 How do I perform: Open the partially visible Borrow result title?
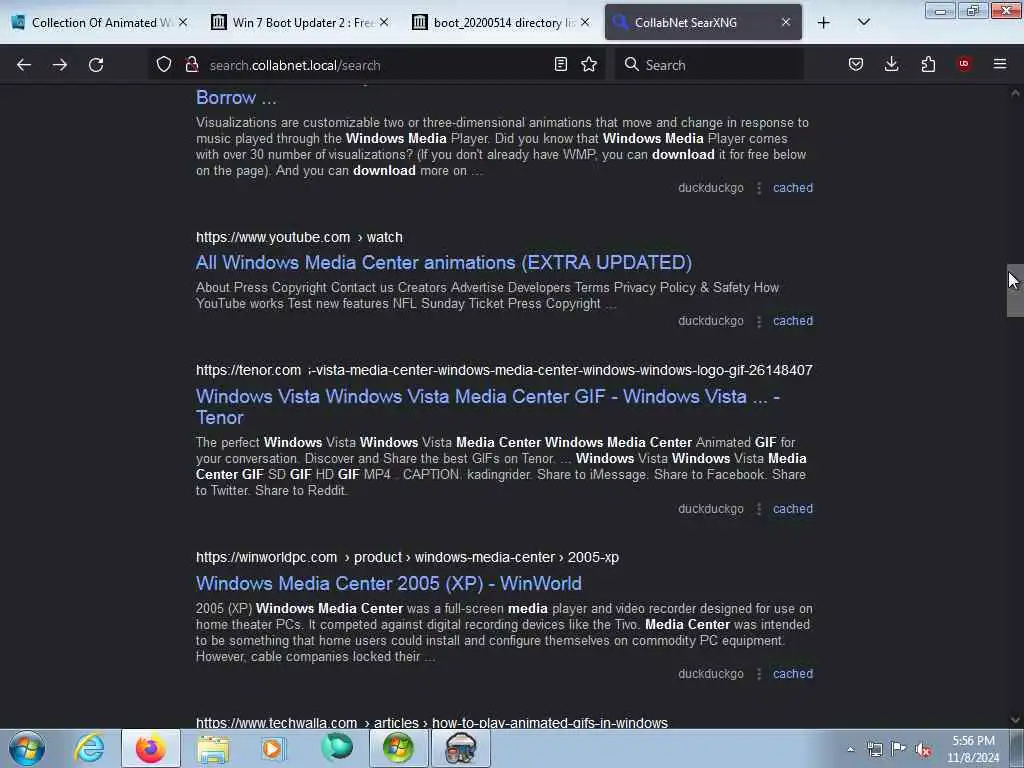pyautogui.click(x=236, y=98)
